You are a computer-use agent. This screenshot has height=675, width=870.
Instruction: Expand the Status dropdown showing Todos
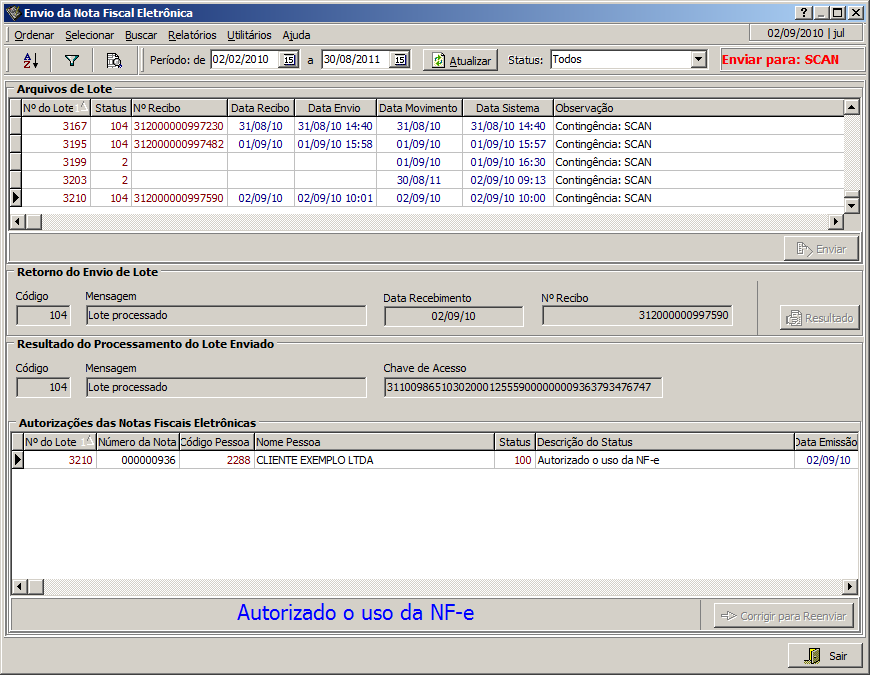pos(699,60)
